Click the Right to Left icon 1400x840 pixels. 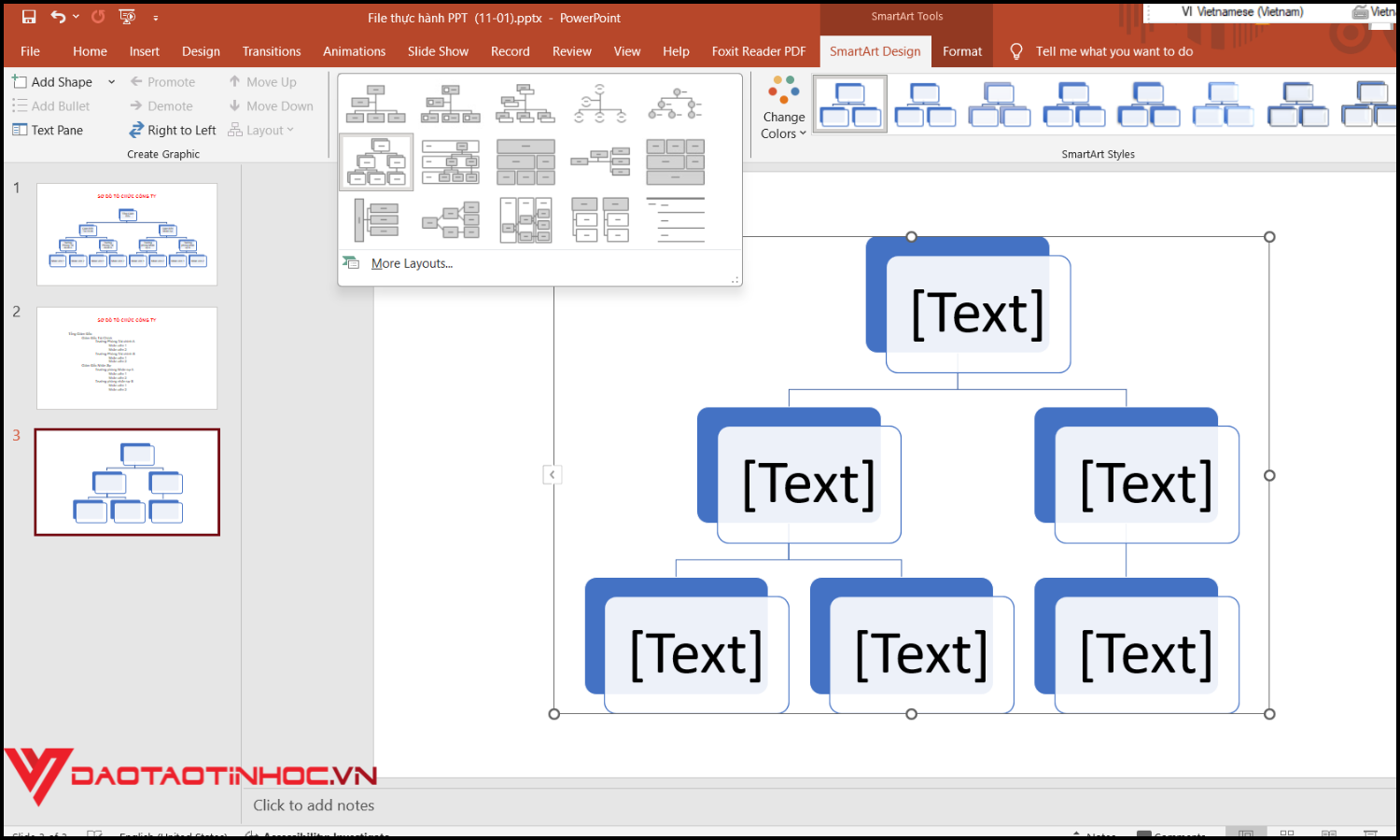(x=136, y=131)
